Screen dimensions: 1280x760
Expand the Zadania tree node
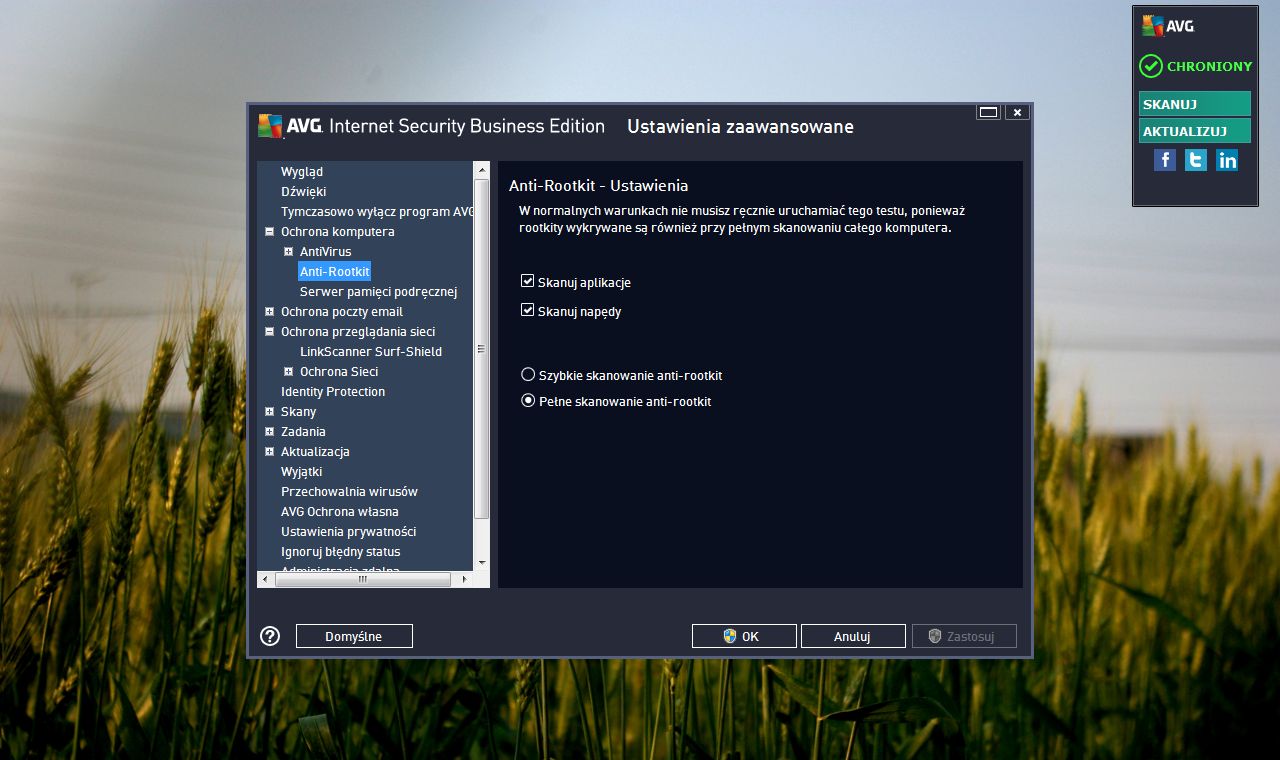click(269, 431)
